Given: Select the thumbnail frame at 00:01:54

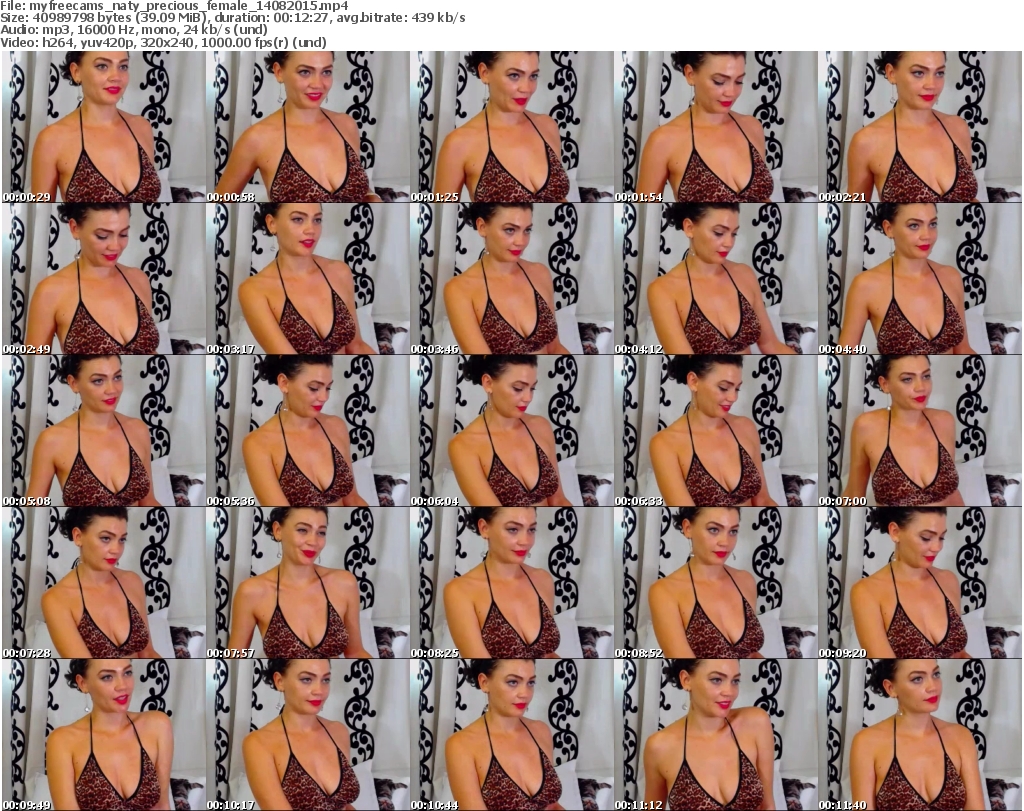Looking at the screenshot, I should point(716,127).
